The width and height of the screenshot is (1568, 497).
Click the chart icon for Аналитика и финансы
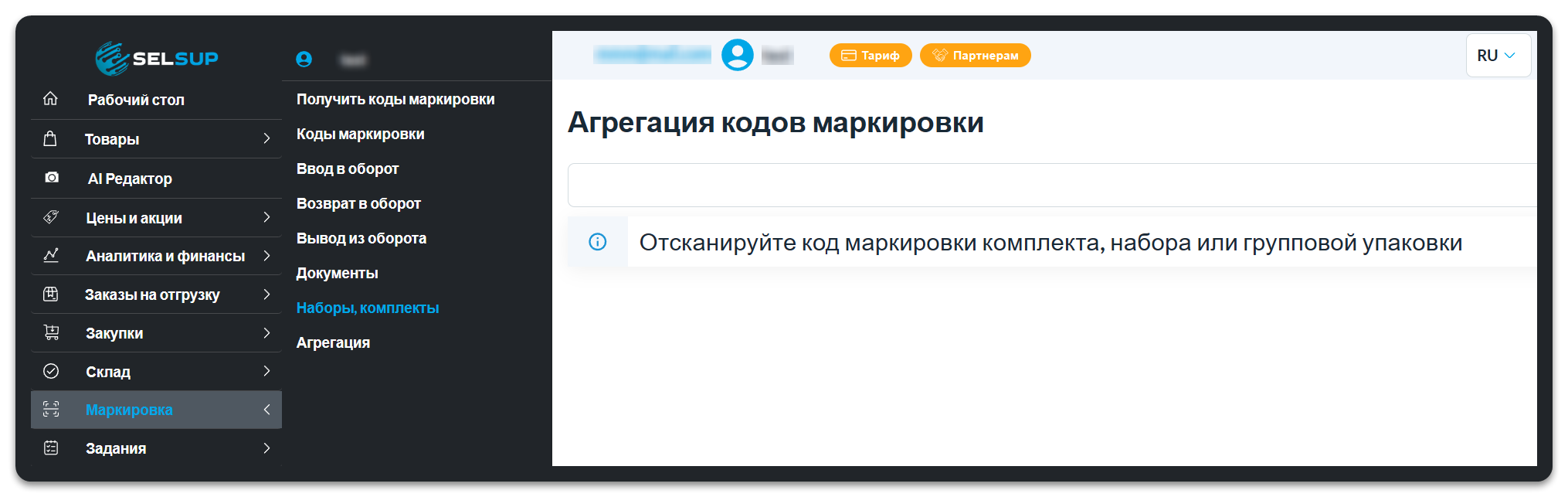51,255
